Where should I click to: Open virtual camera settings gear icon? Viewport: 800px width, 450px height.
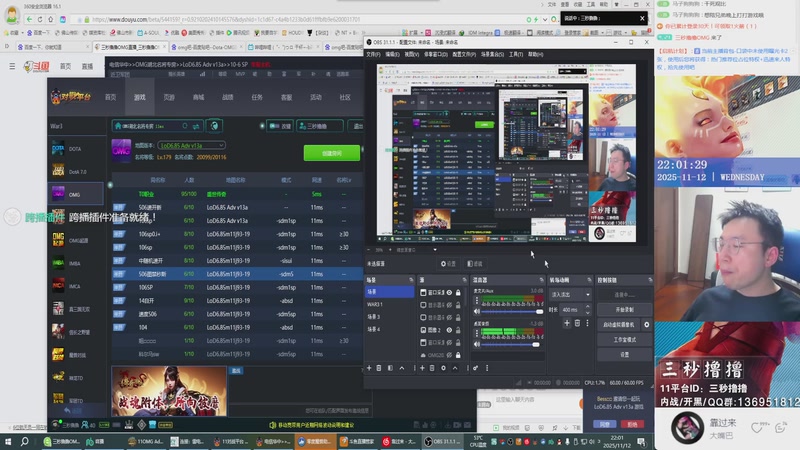click(646, 324)
